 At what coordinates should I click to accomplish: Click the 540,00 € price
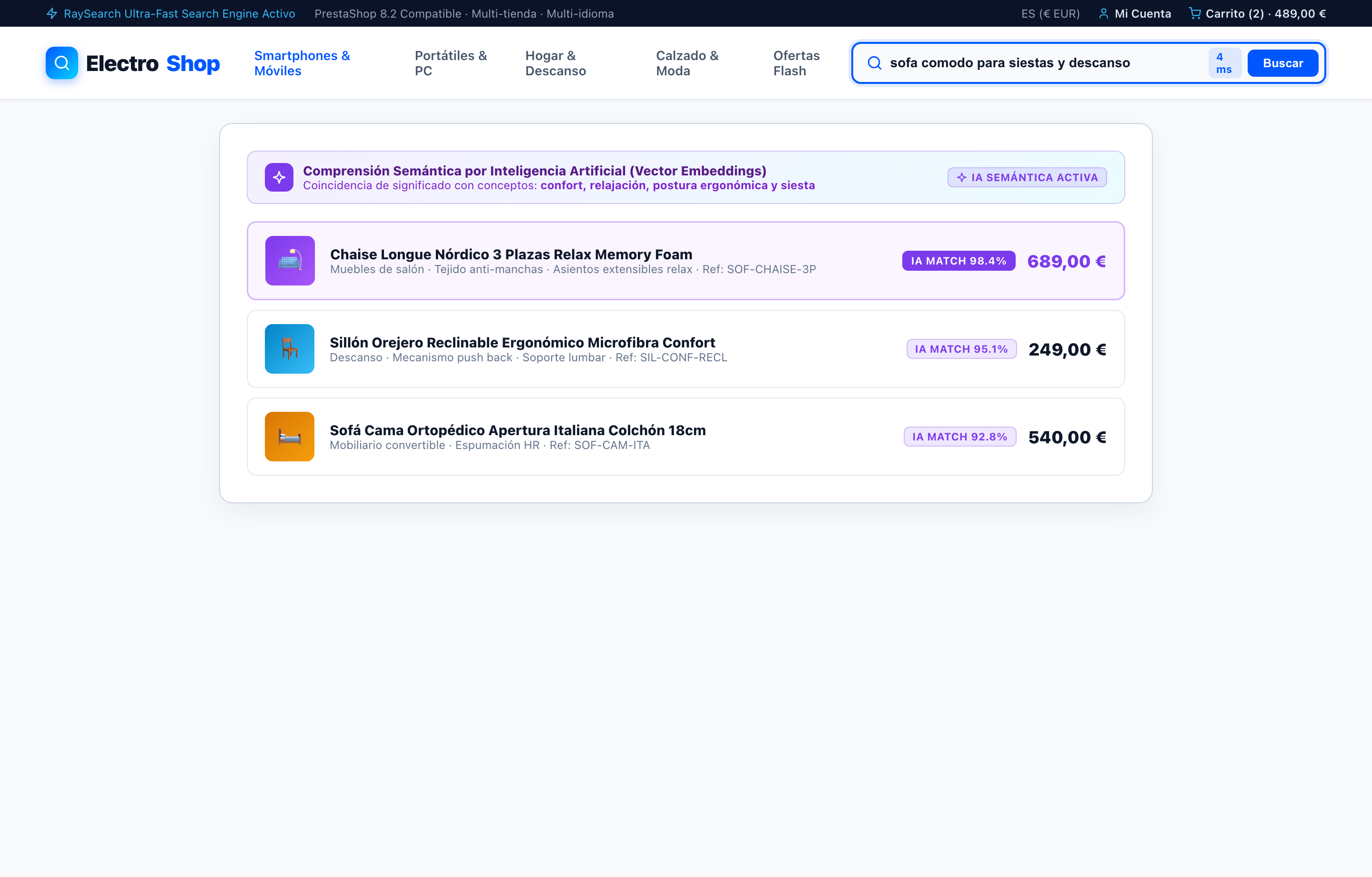point(1067,438)
